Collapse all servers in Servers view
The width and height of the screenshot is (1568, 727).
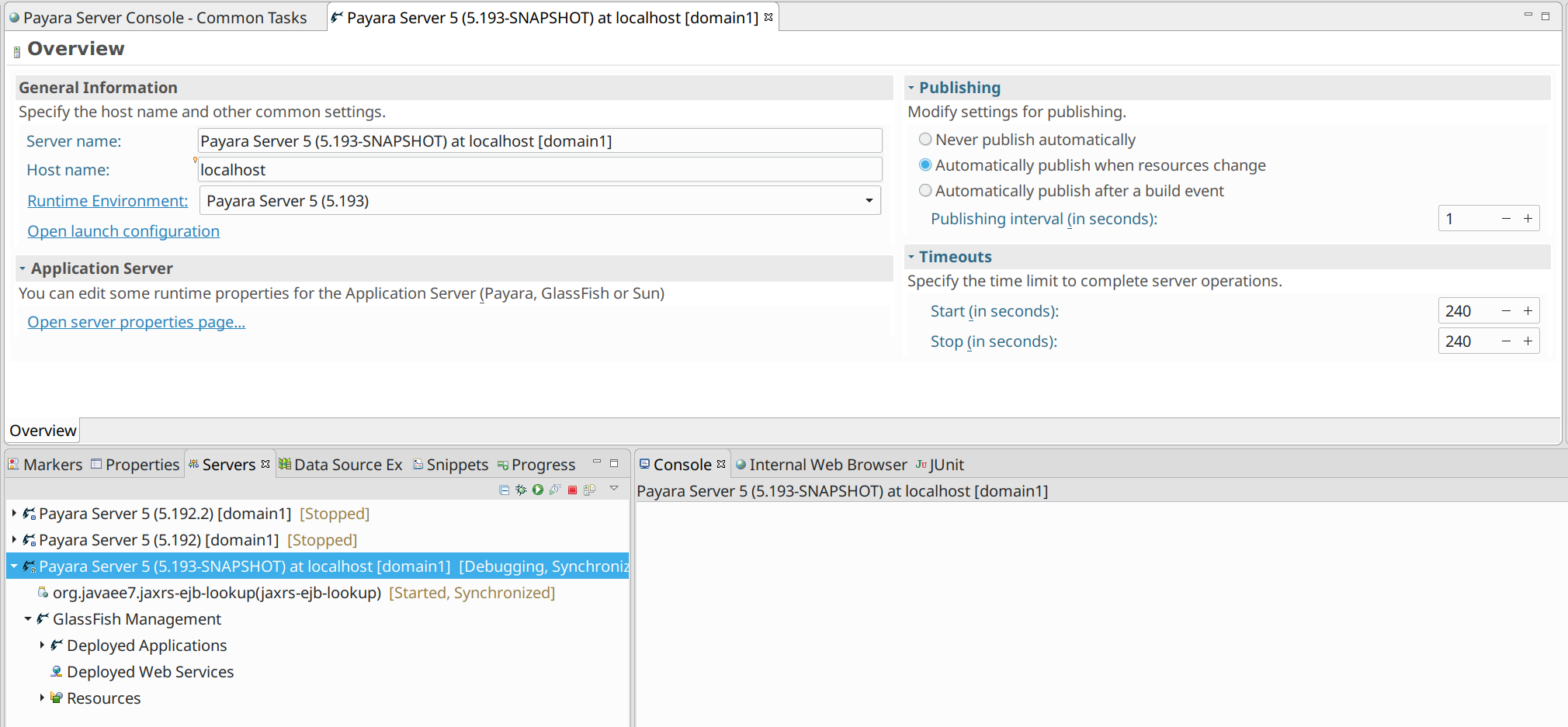504,490
